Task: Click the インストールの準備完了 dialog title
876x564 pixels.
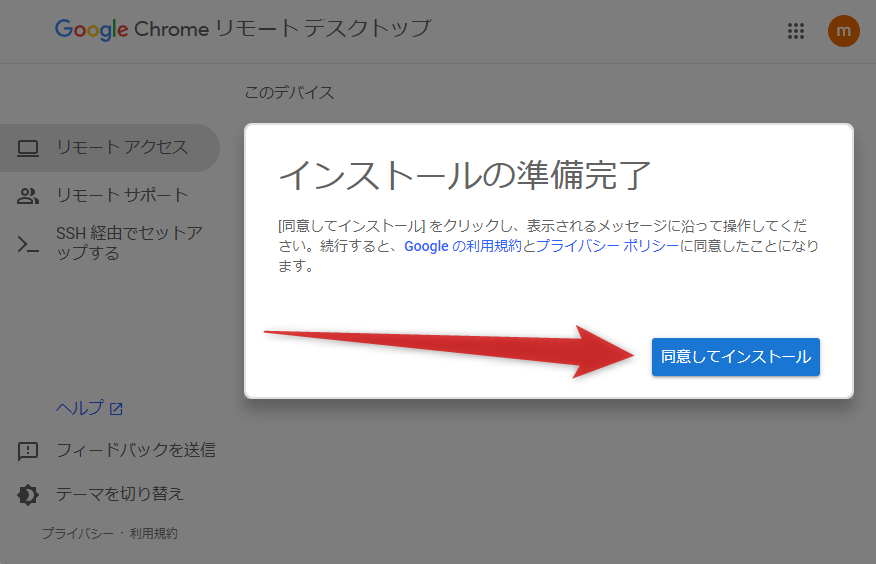Action: click(x=465, y=175)
